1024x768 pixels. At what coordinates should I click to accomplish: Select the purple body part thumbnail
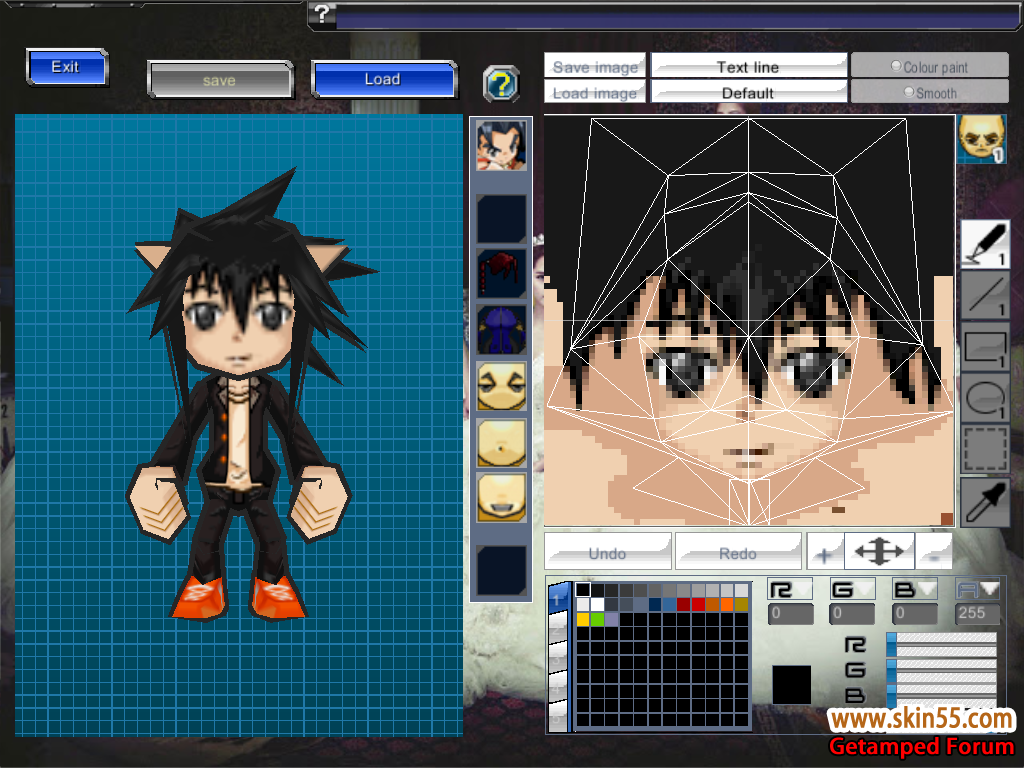501,329
